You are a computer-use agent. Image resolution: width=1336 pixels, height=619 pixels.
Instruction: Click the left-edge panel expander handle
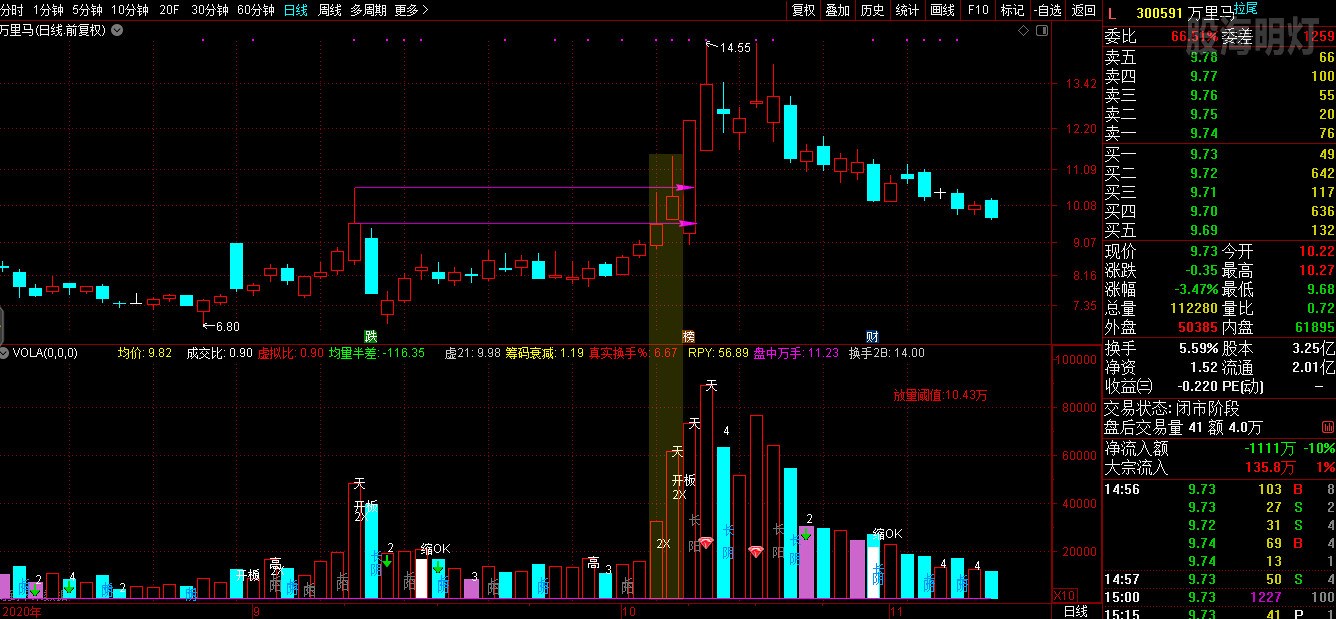pyautogui.click(x=2, y=327)
